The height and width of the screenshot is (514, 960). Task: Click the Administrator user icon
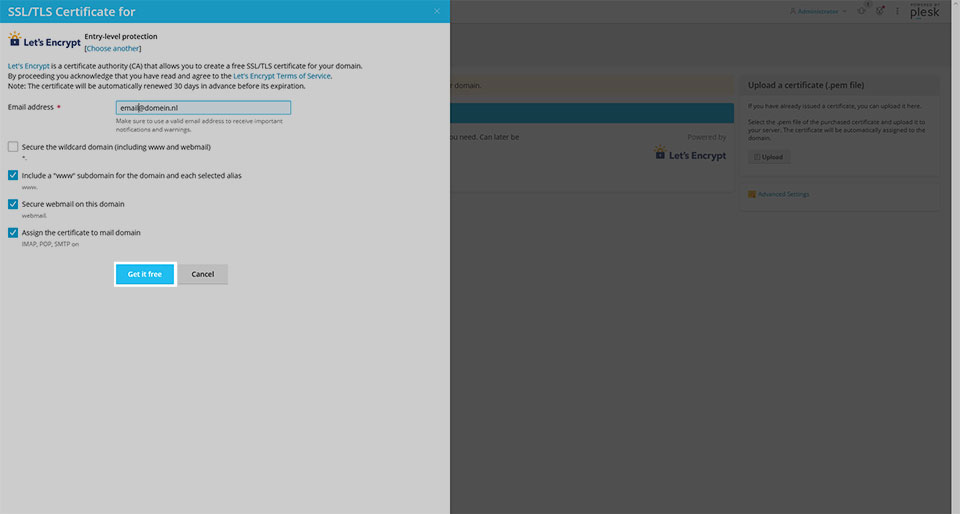(x=793, y=11)
